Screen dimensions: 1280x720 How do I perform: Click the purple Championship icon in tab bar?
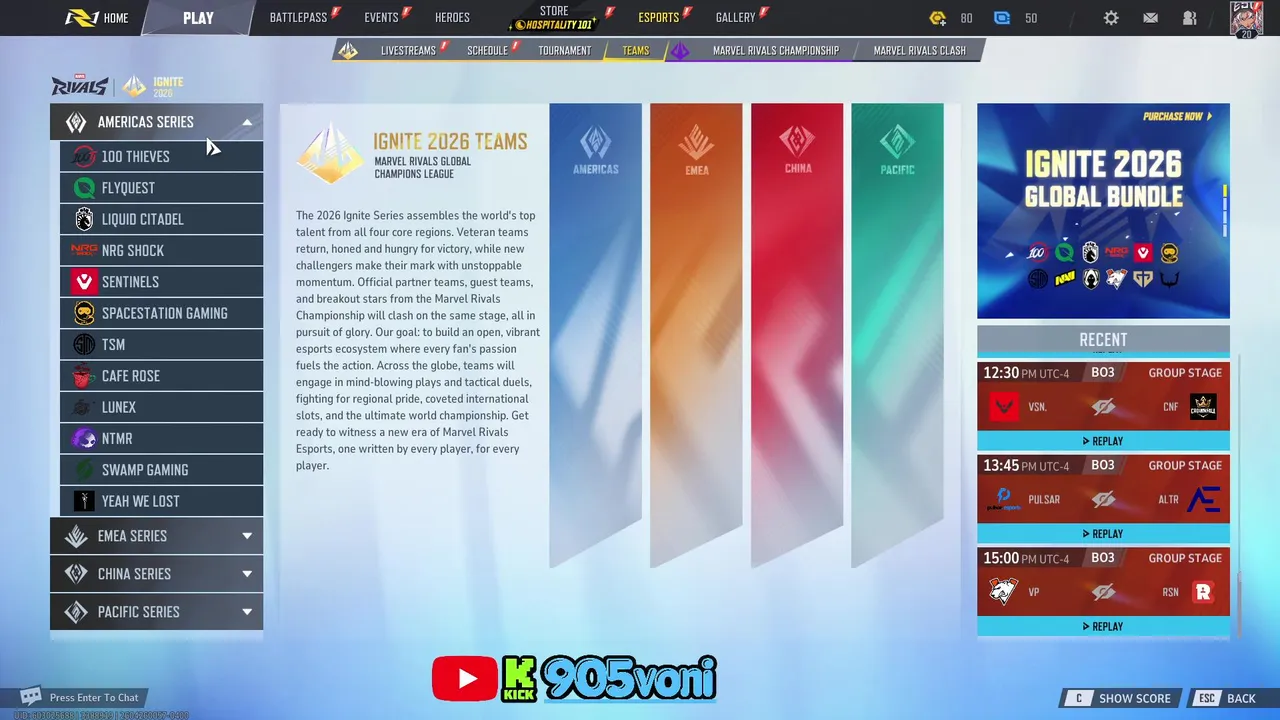point(680,50)
